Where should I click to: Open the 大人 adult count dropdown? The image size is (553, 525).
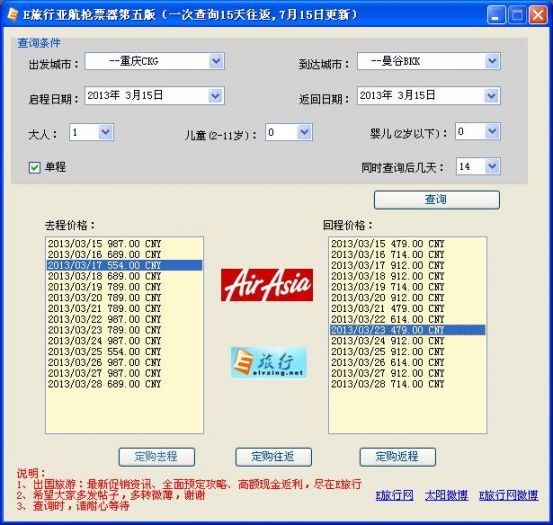pyautogui.click(x=105, y=133)
